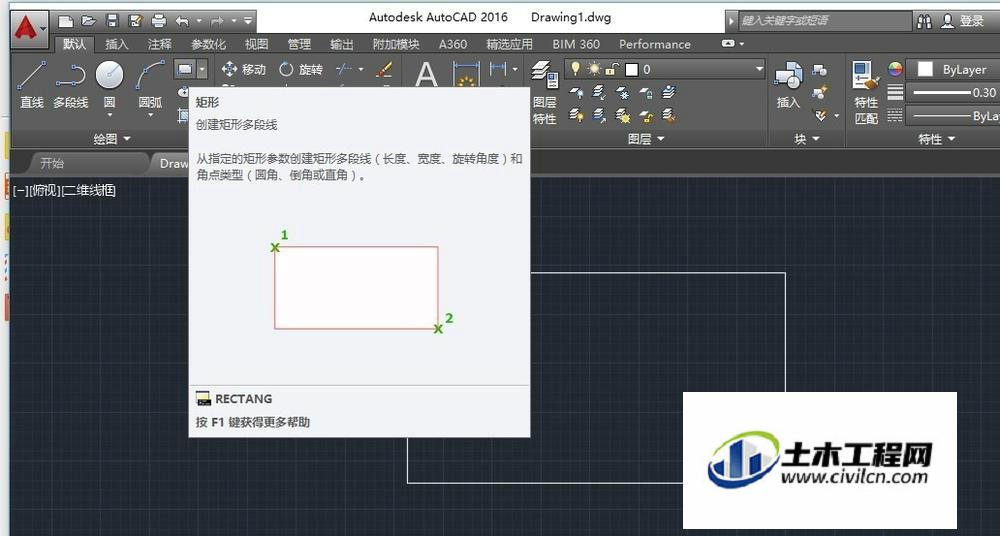This screenshot has width=1000, height=536.
Task: Click layer 0 color swatch in layer dropdown
Action: [x=631, y=69]
